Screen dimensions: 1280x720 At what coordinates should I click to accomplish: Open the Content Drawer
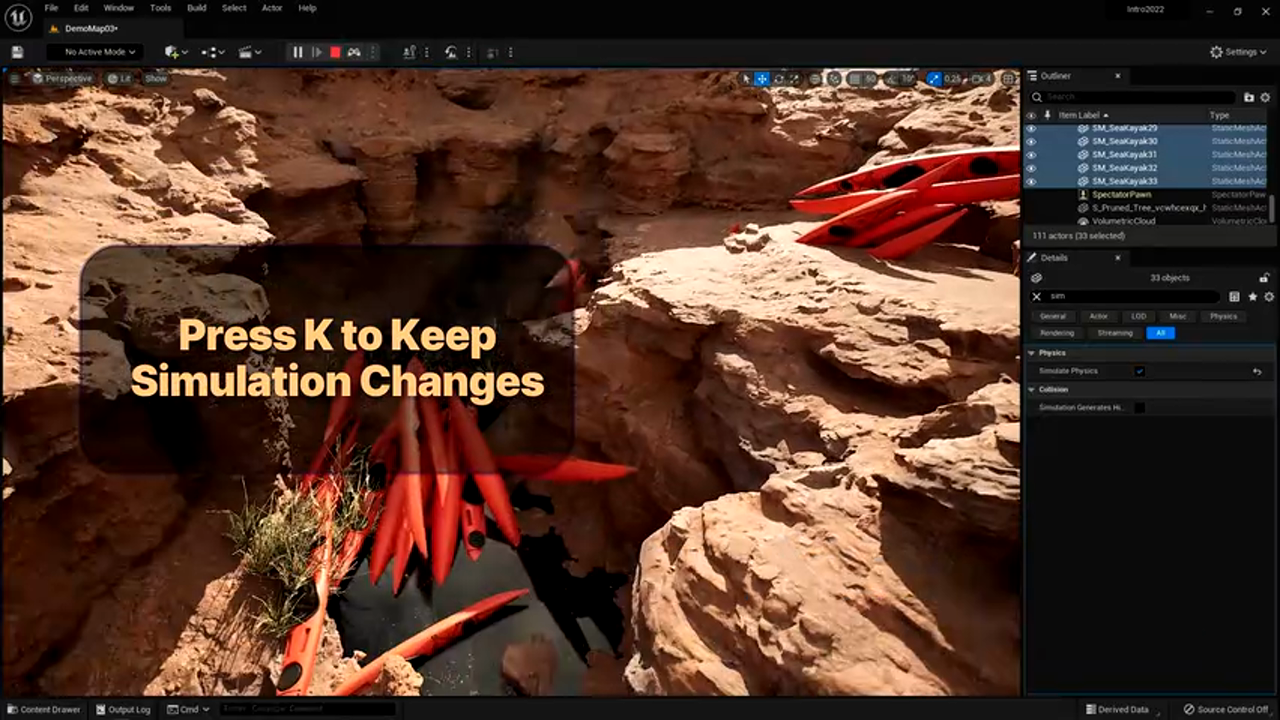point(44,709)
